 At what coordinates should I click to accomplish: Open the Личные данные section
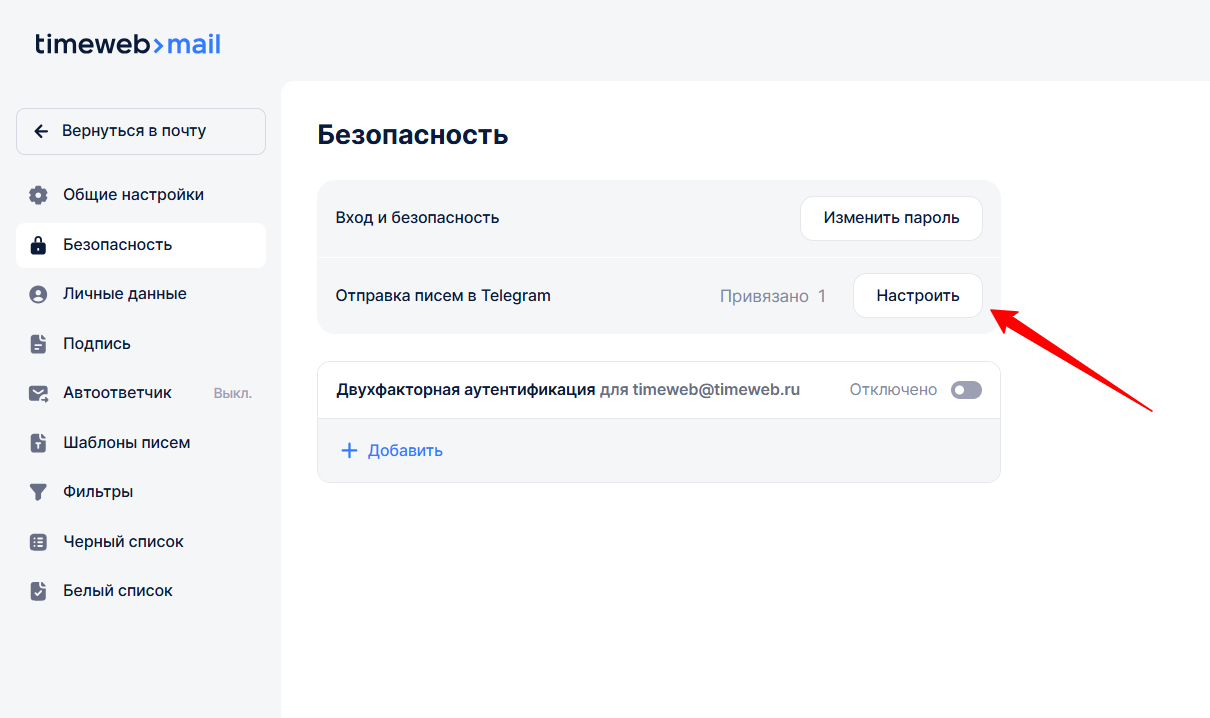124,294
